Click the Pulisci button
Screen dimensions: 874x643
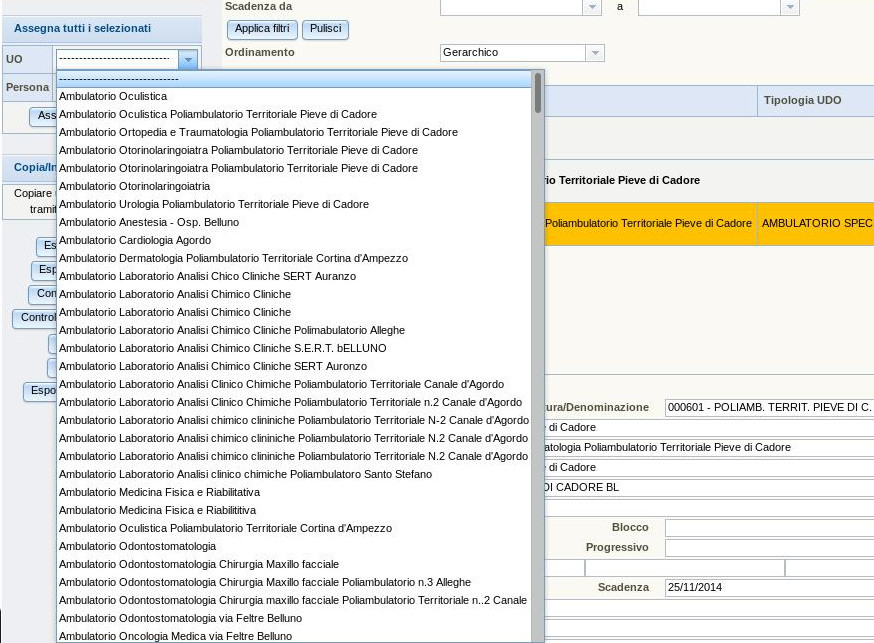click(325, 29)
